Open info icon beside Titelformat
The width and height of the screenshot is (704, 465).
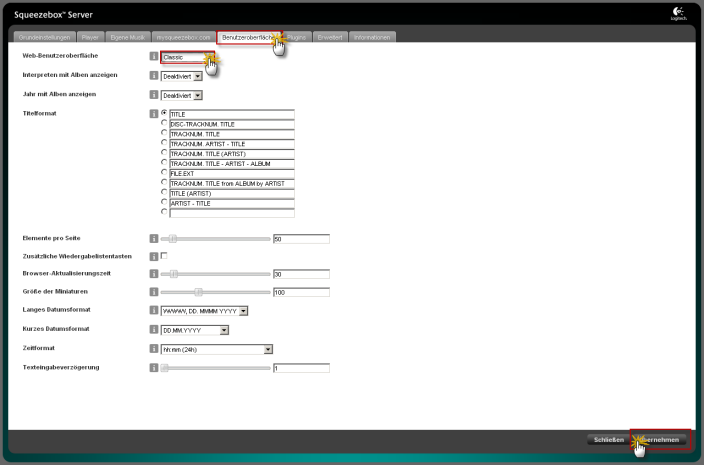click(x=153, y=114)
